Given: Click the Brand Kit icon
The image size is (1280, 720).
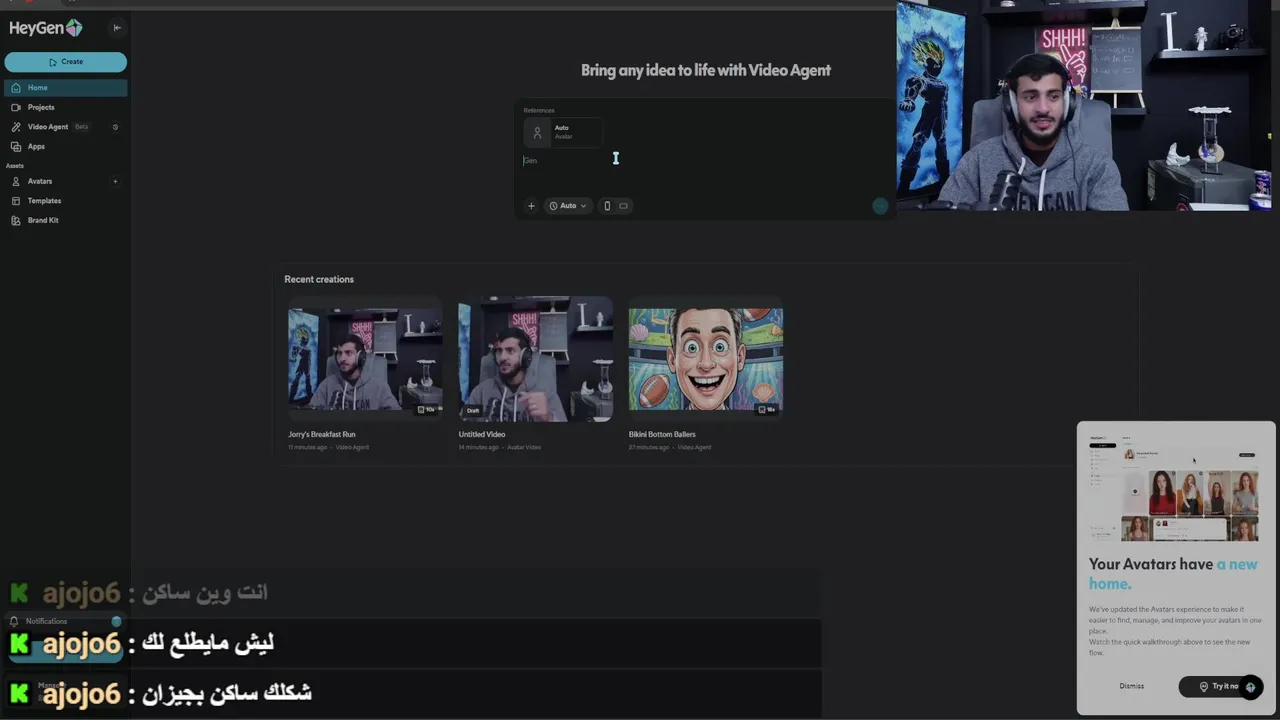Looking at the screenshot, I should [16, 220].
